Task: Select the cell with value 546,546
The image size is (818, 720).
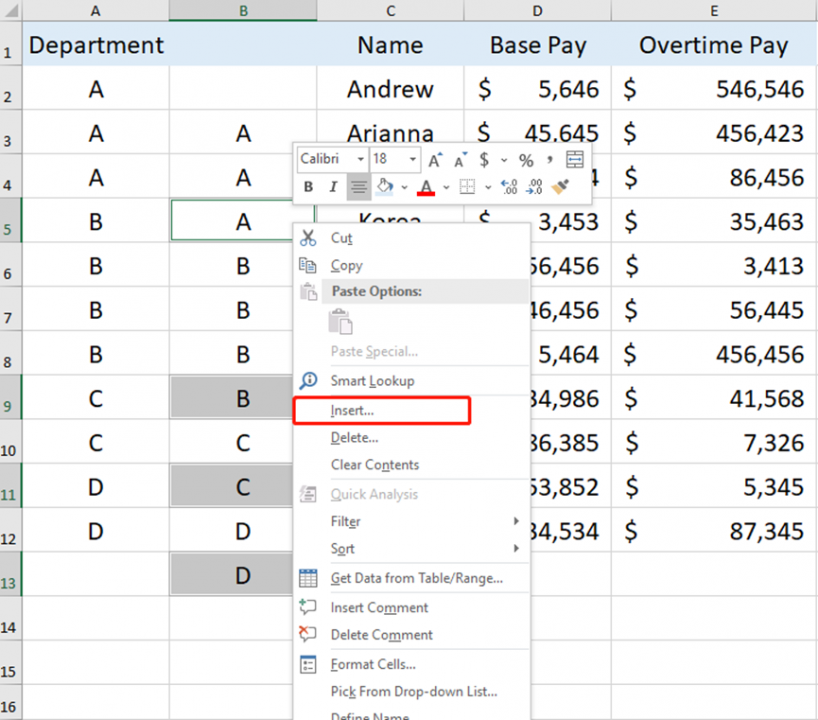Action: [x=714, y=89]
